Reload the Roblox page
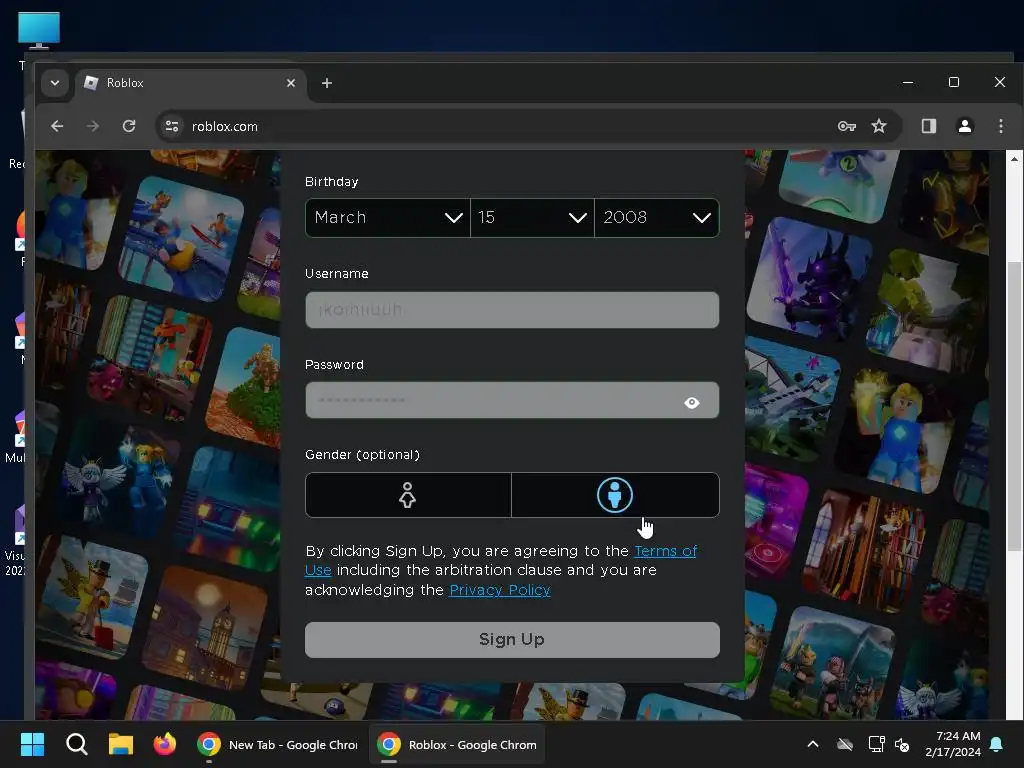1024x768 pixels. point(129,126)
